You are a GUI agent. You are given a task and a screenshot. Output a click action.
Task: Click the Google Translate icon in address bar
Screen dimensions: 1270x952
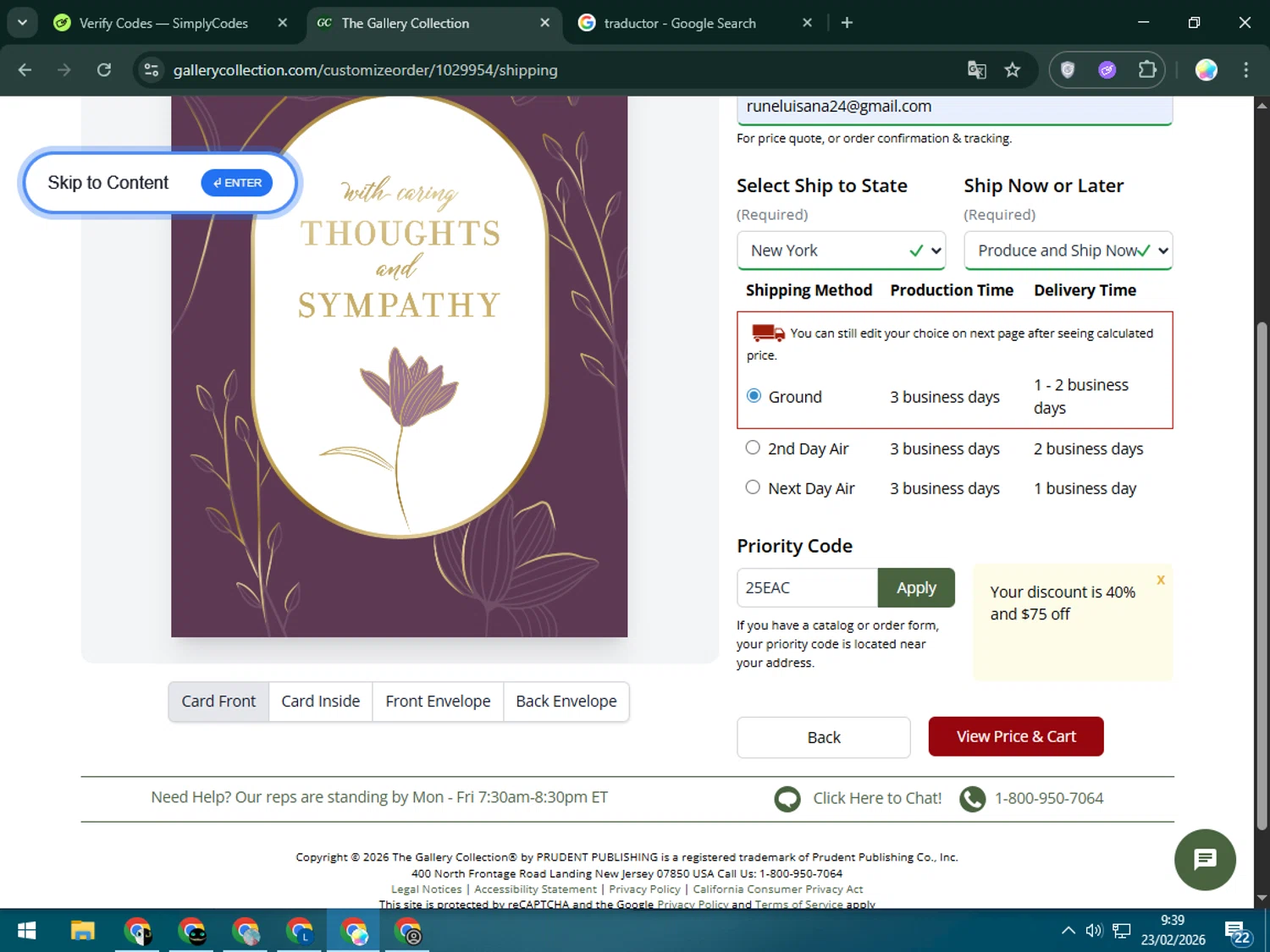pyautogui.click(x=976, y=70)
